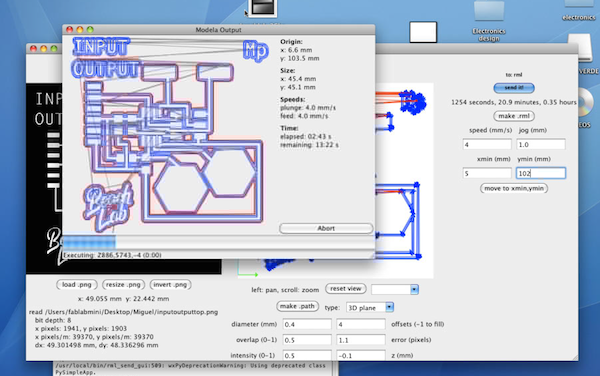Click the 'make .rml' button
This screenshot has height=376, width=600.
tap(514, 116)
